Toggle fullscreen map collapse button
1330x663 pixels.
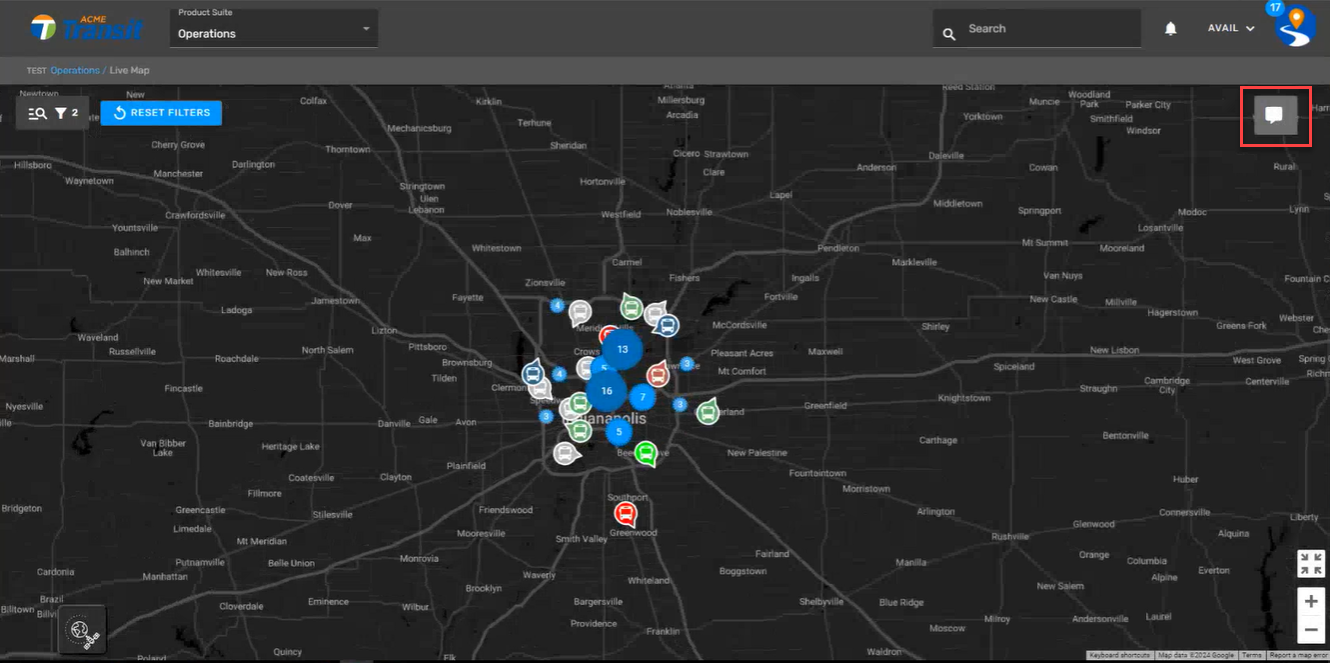tap(1310, 563)
